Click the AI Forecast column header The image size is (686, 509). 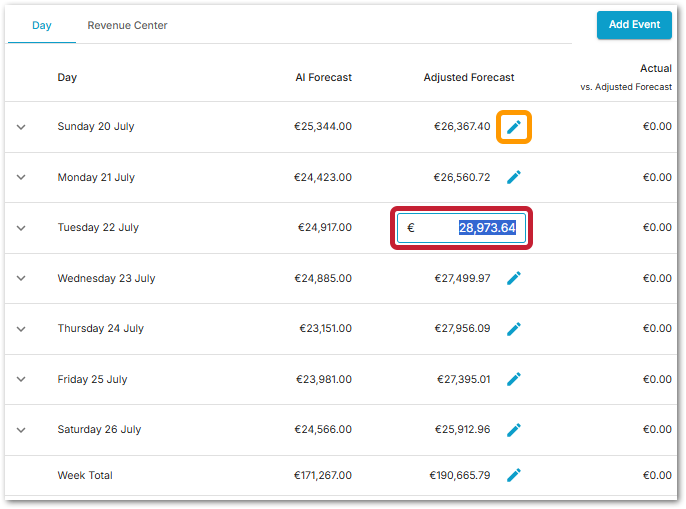tap(323, 77)
